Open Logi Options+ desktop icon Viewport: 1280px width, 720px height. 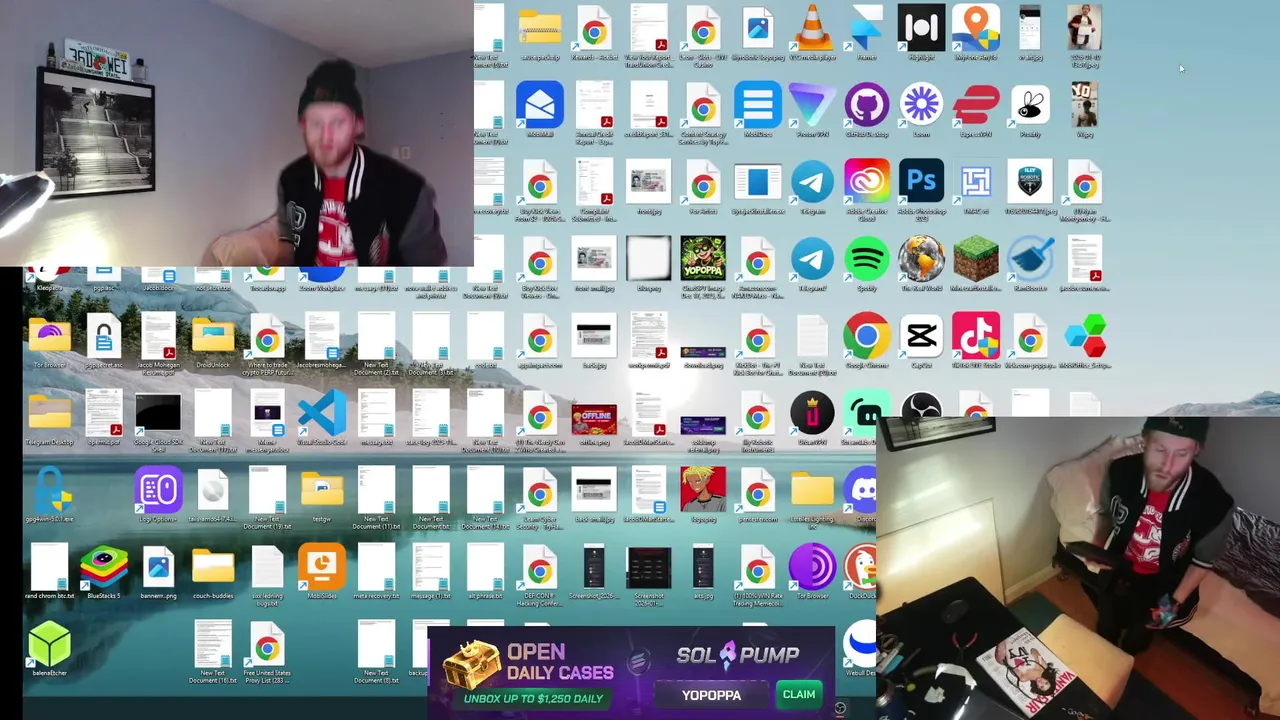tap(158, 491)
